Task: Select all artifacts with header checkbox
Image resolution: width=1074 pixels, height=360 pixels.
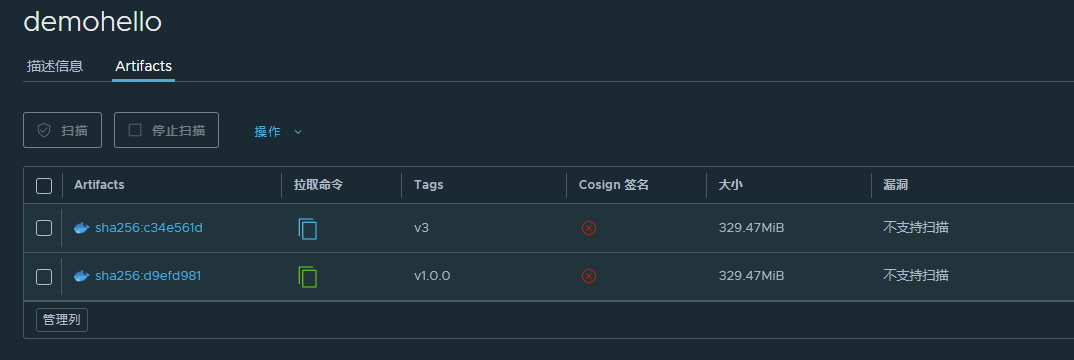Action: tap(44, 185)
